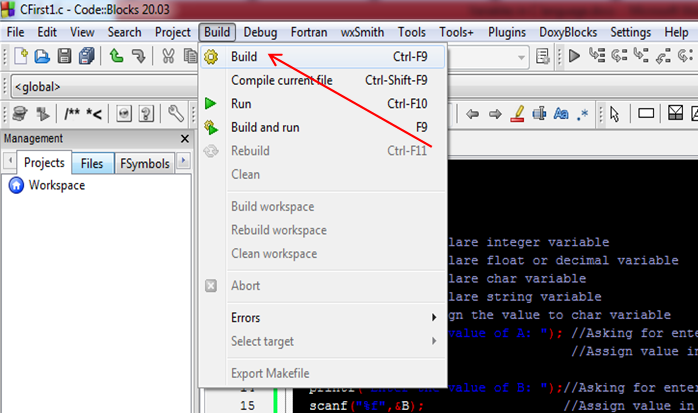Open the Fortran menu
The width and height of the screenshot is (700, 414).
point(309,32)
